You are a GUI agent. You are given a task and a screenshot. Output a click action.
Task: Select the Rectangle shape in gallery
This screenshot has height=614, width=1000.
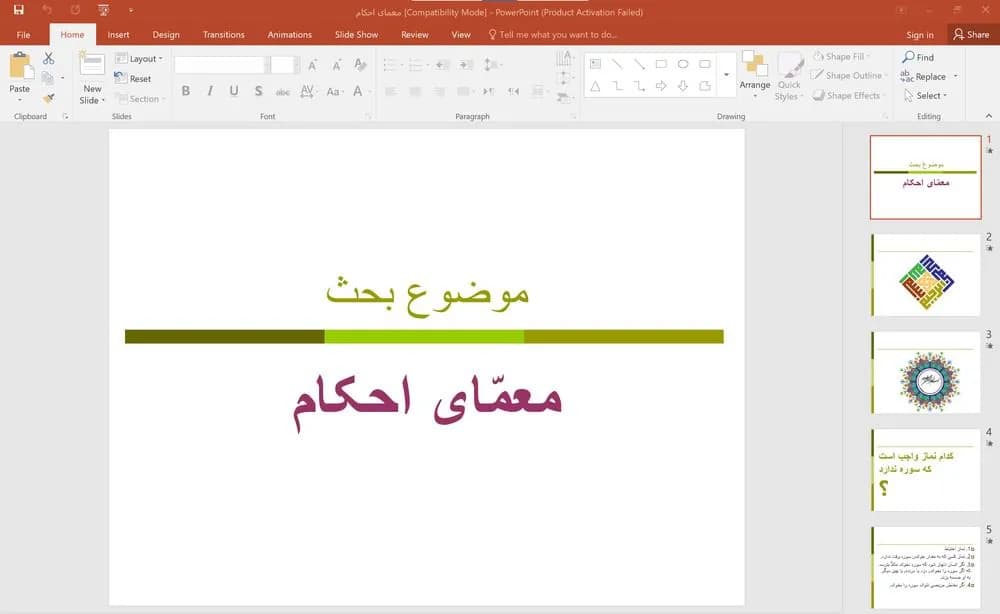click(x=661, y=64)
